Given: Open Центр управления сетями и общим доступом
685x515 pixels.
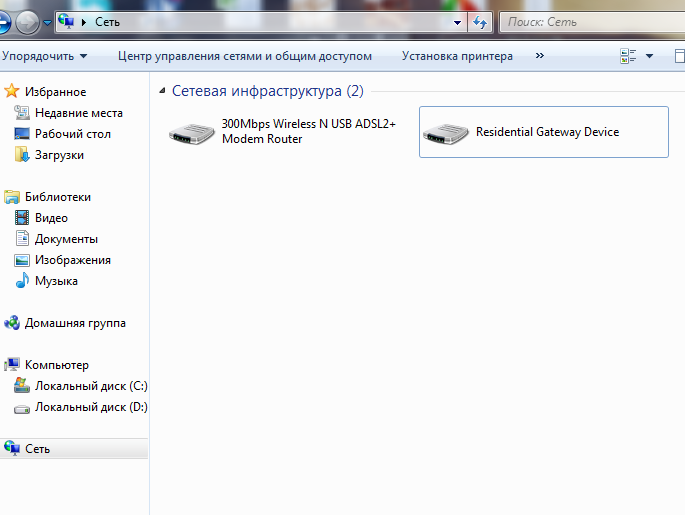Looking at the screenshot, I should click(x=245, y=56).
